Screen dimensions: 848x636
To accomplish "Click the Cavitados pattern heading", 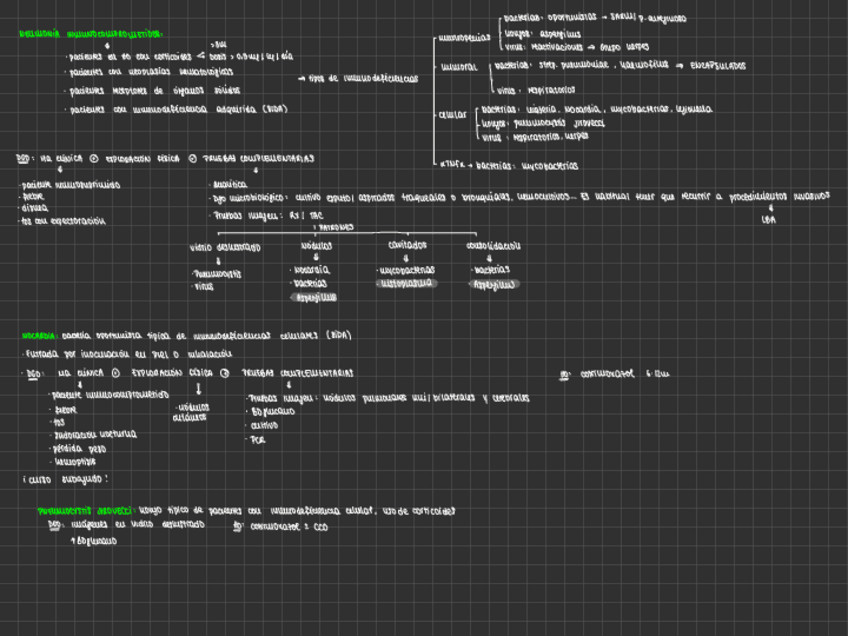I will 407,246.
